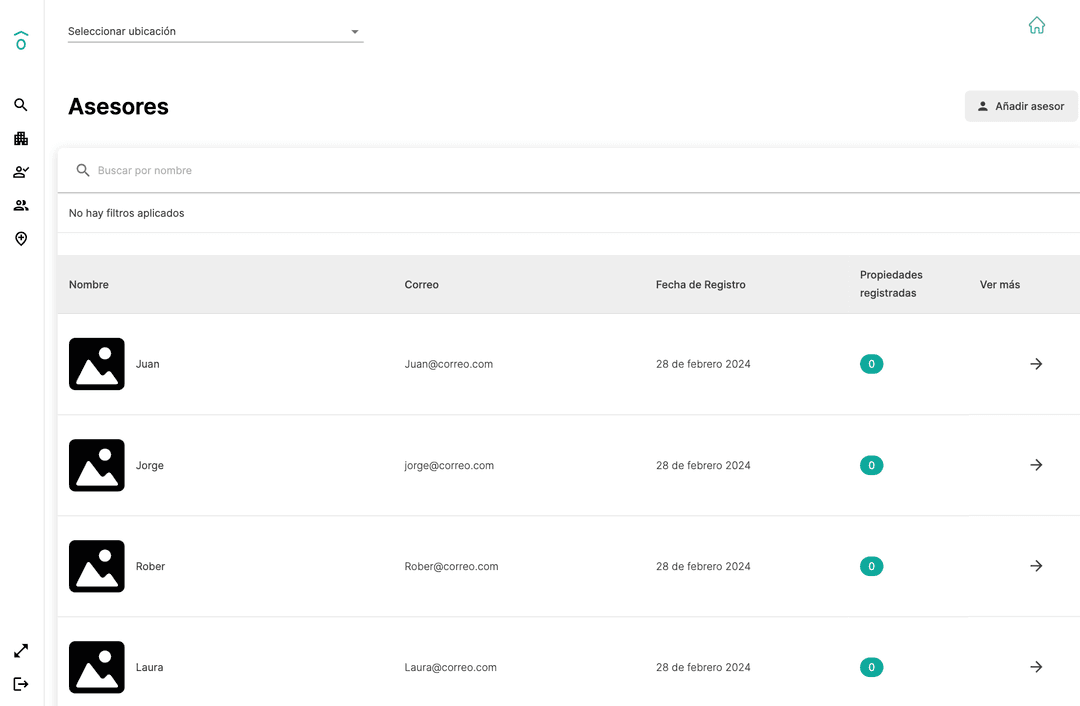
Task: Click the Añadir asesor button
Action: coord(1021,106)
